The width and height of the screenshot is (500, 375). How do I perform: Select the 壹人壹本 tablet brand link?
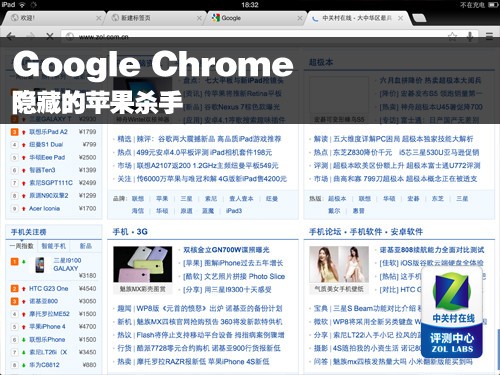tap(241, 199)
